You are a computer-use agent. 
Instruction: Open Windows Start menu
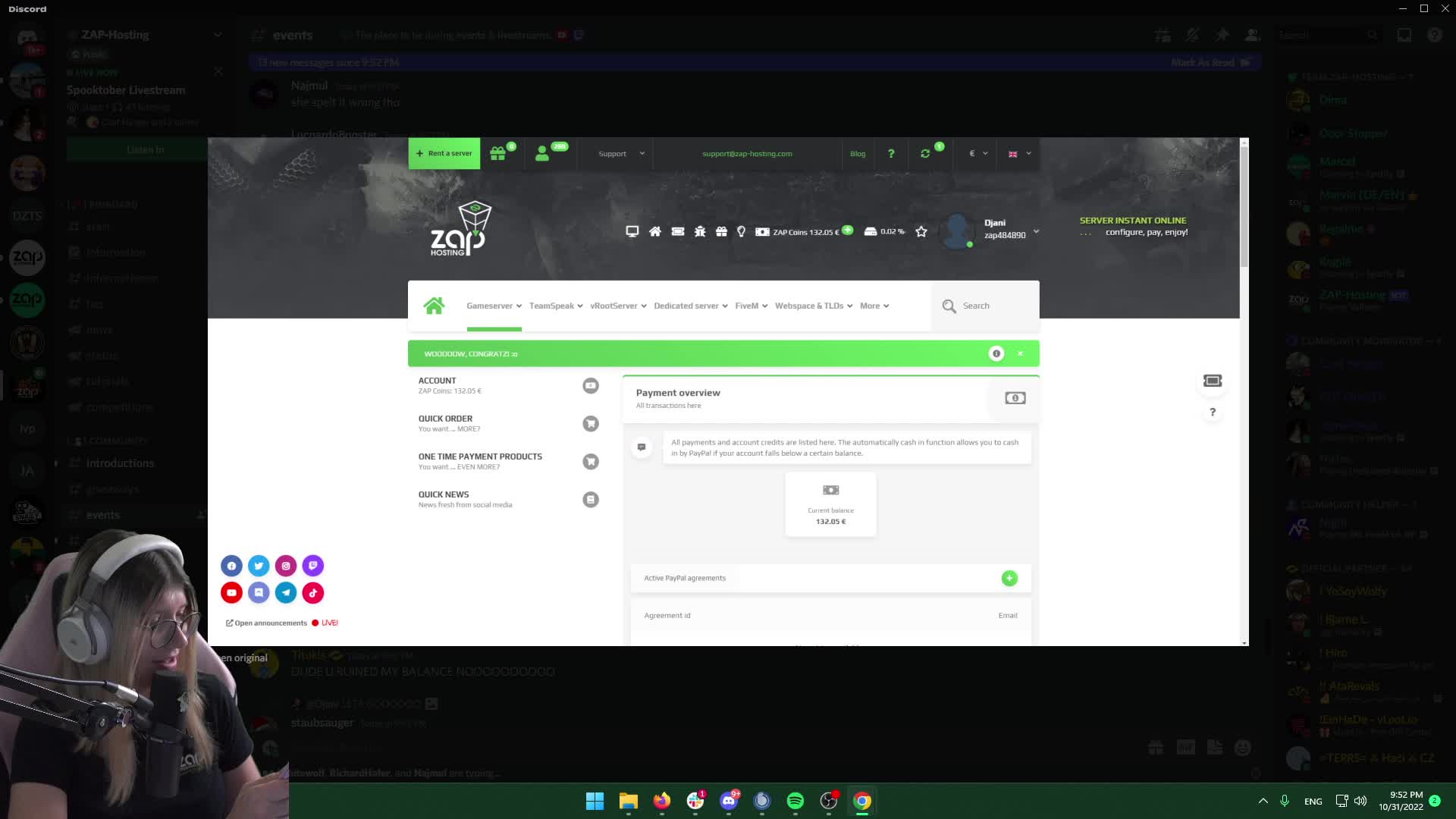tap(595, 801)
